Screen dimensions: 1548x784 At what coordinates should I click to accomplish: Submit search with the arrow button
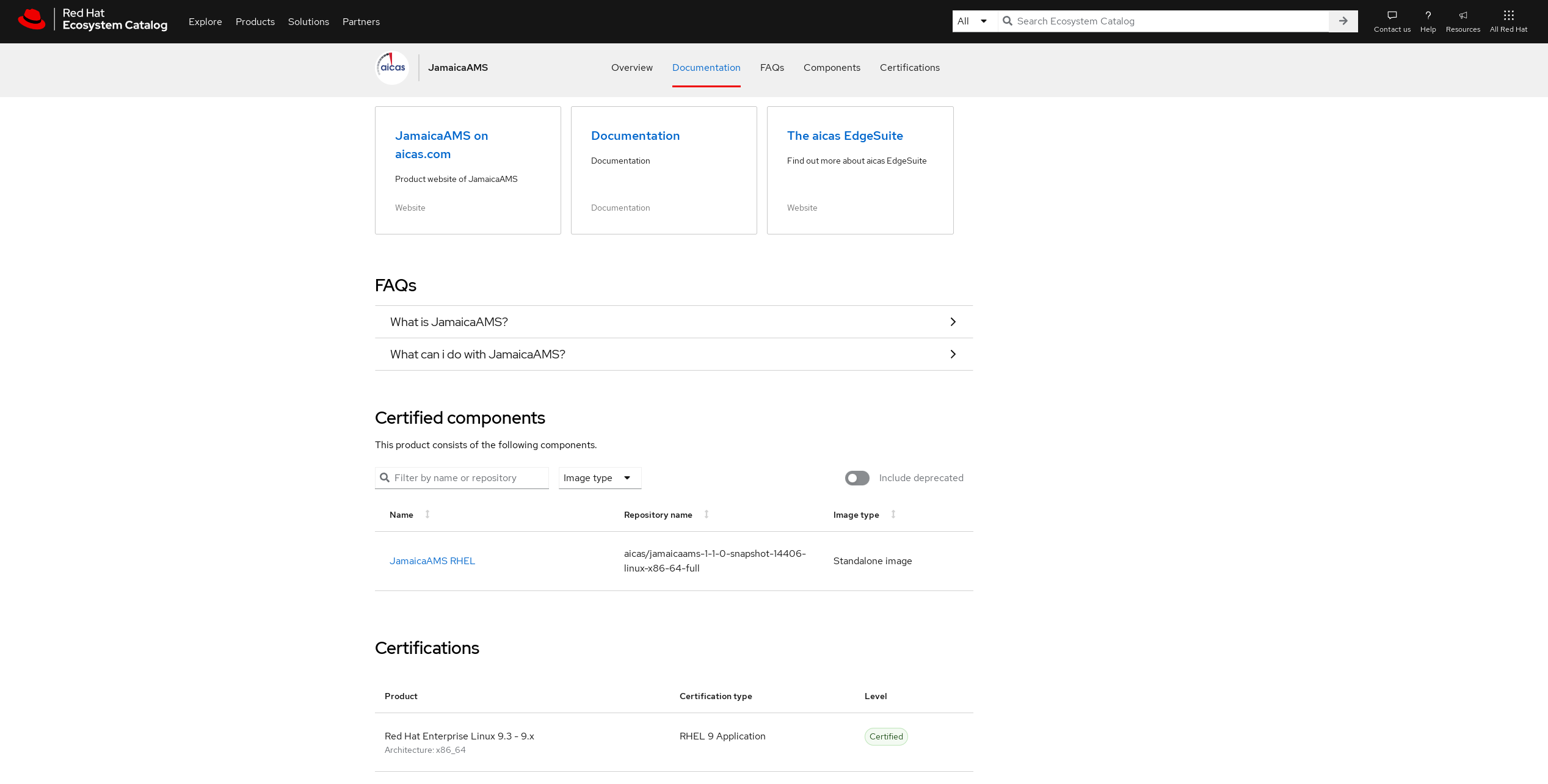click(1343, 21)
